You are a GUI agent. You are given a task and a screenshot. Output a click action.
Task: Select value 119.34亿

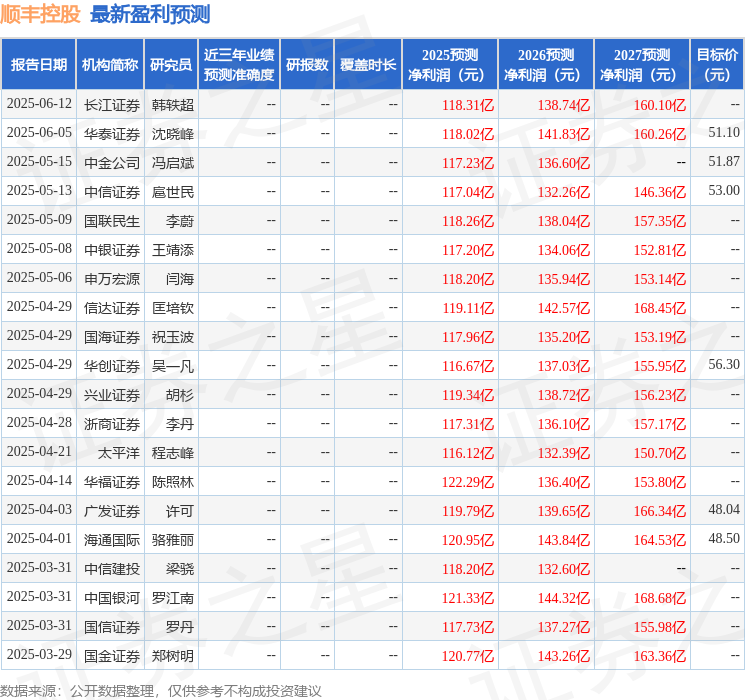[468, 395]
